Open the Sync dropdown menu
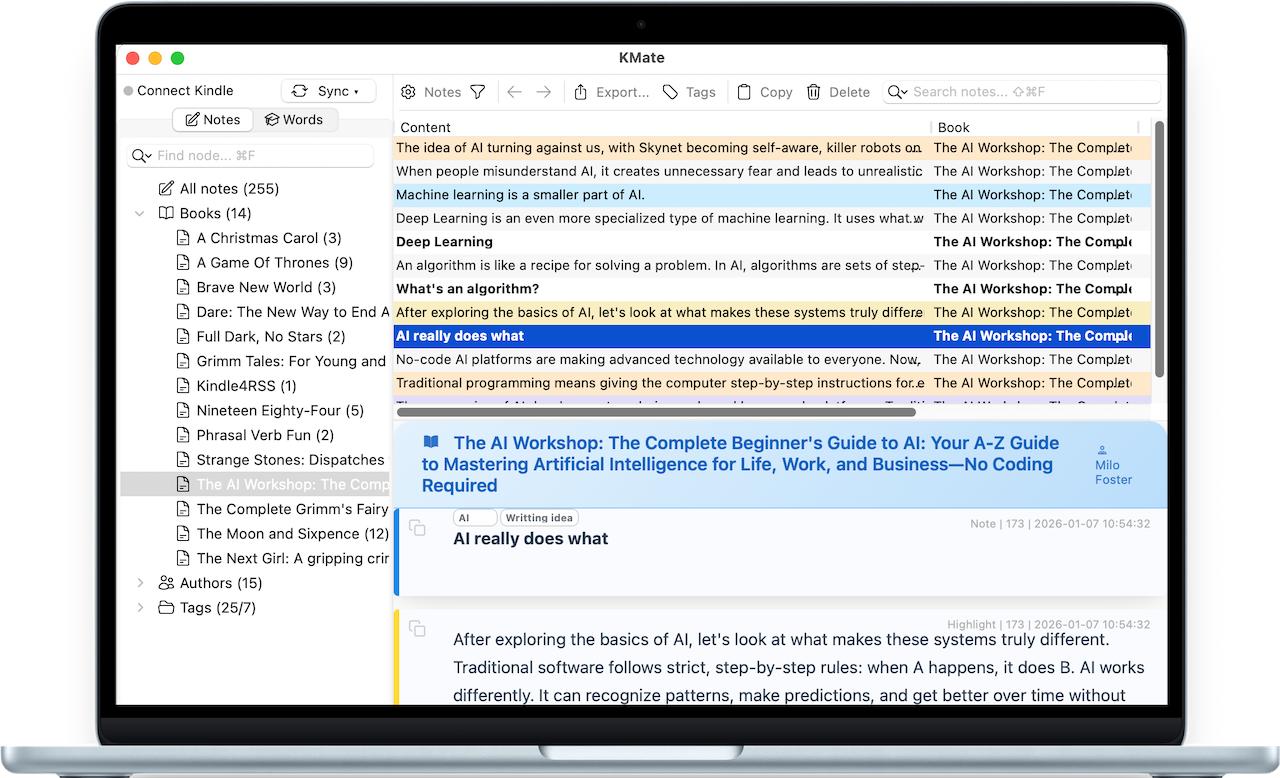The width and height of the screenshot is (1280, 778). pyautogui.click(x=327, y=91)
